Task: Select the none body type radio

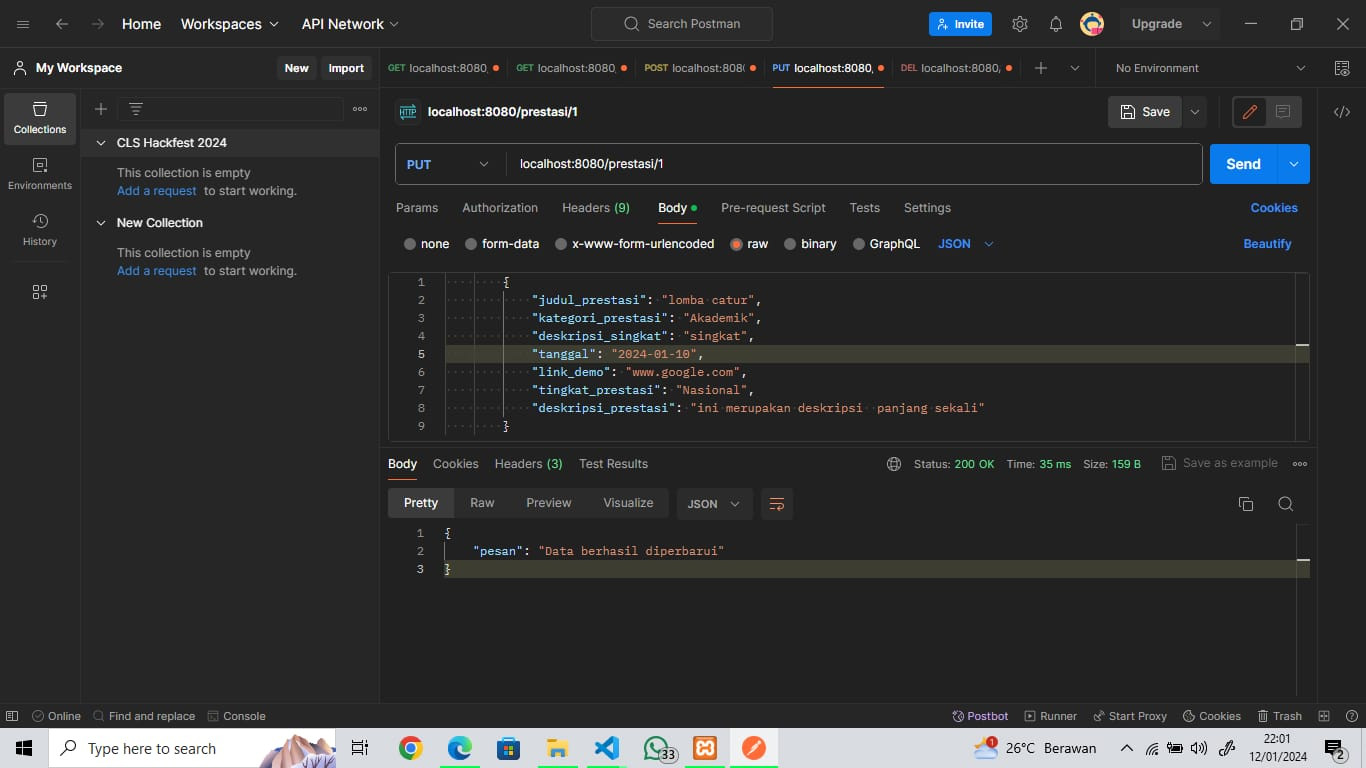Action: click(x=410, y=244)
